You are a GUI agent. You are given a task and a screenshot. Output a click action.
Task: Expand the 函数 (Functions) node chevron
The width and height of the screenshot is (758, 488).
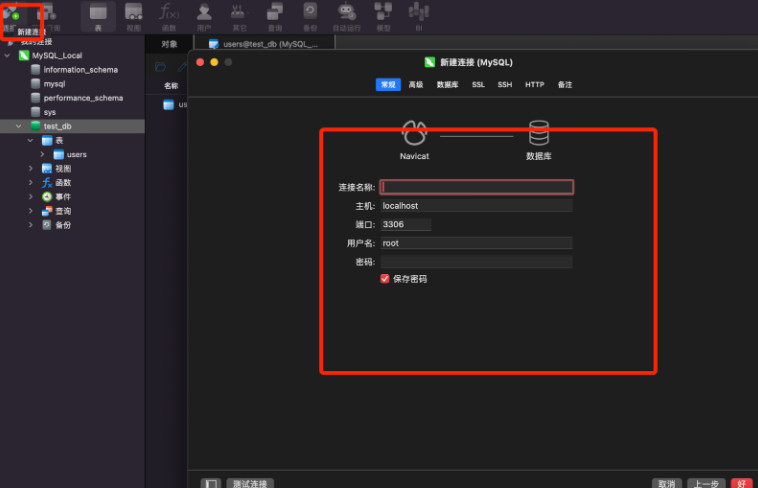(x=30, y=182)
